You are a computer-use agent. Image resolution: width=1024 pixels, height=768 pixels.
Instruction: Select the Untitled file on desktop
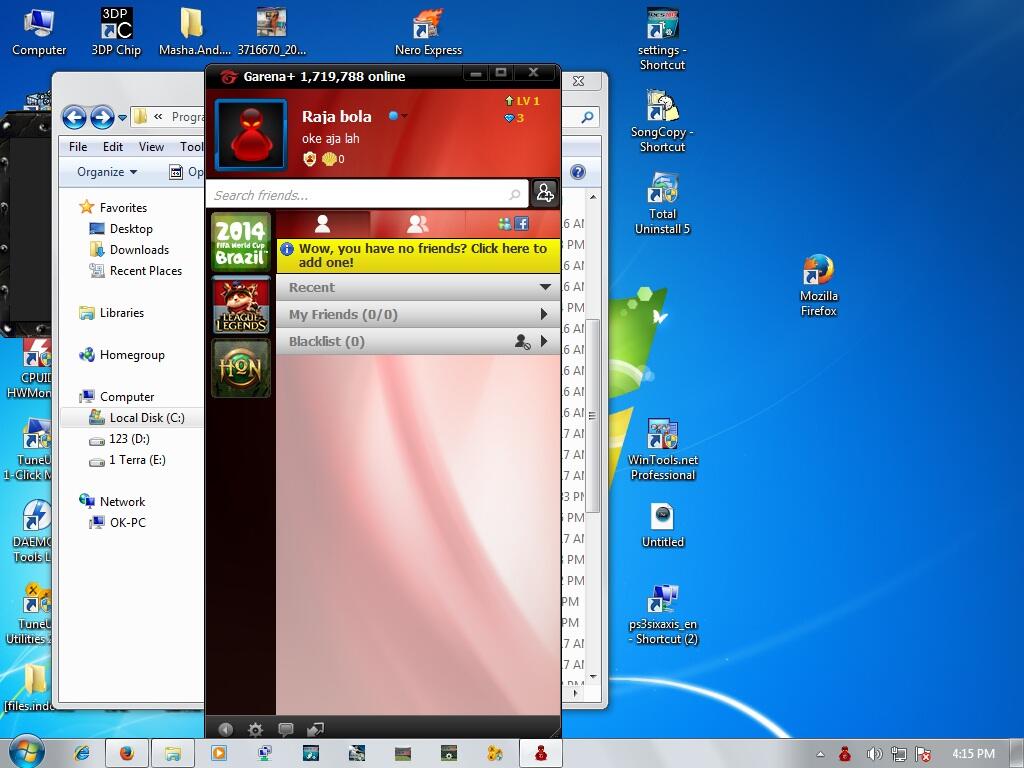pyautogui.click(x=662, y=526)
